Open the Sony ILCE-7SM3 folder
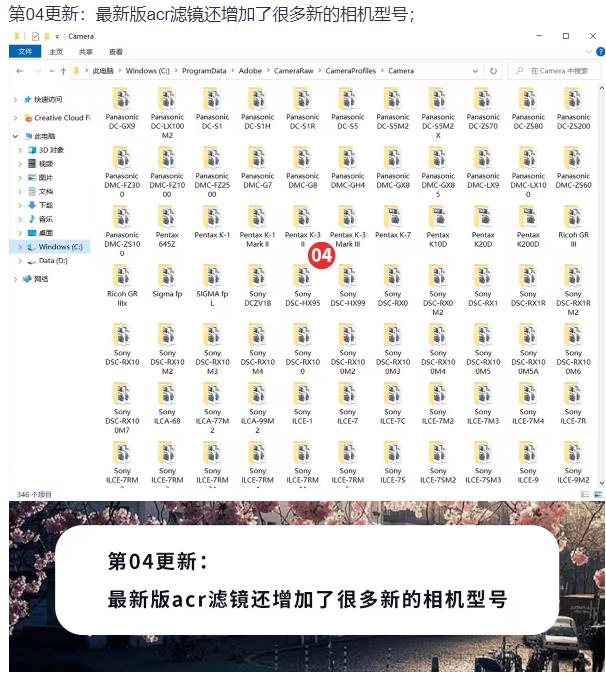Viewport: 606px width, 675px height. click(x=483, y=462)
